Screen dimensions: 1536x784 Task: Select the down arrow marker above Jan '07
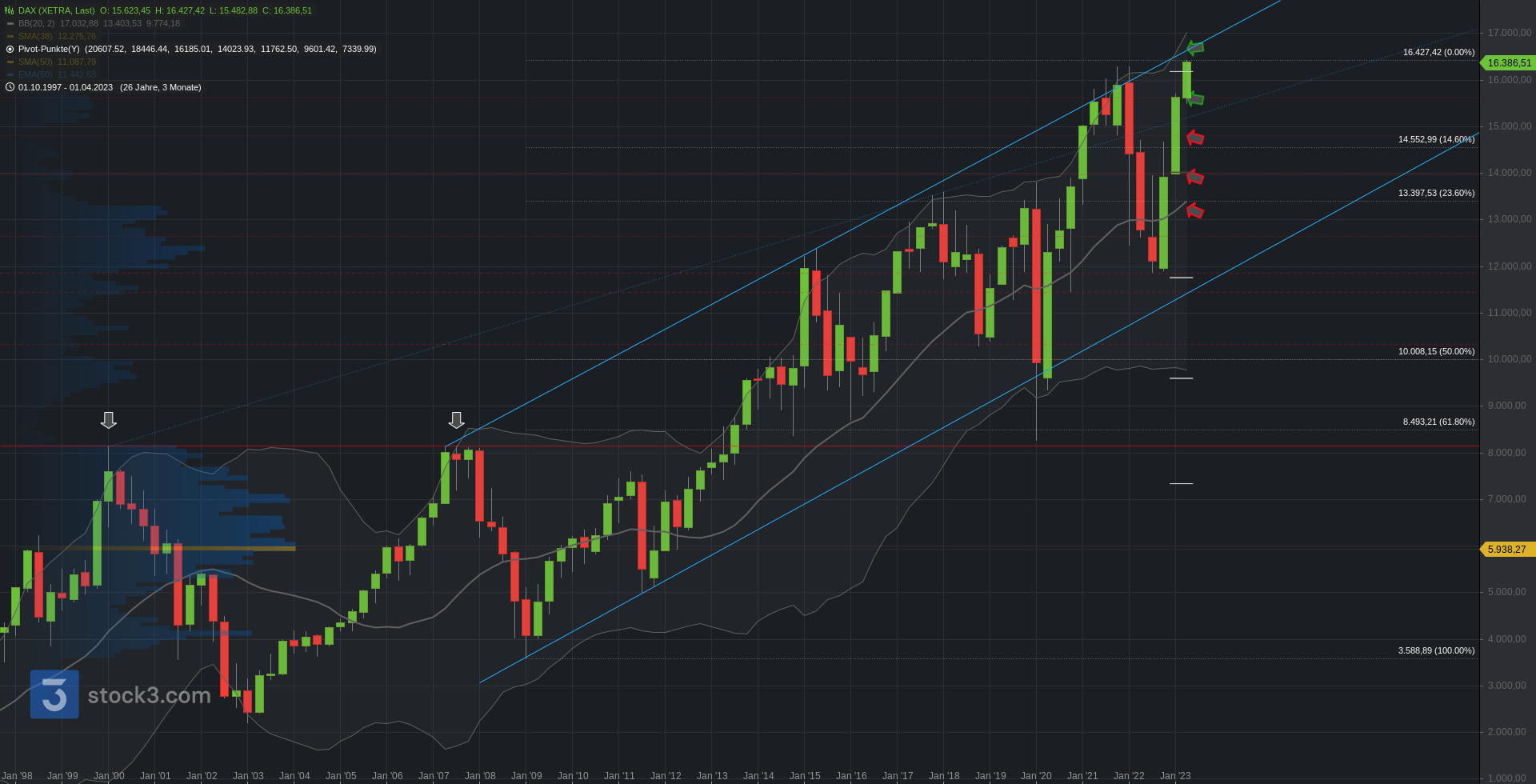[456, 420]
